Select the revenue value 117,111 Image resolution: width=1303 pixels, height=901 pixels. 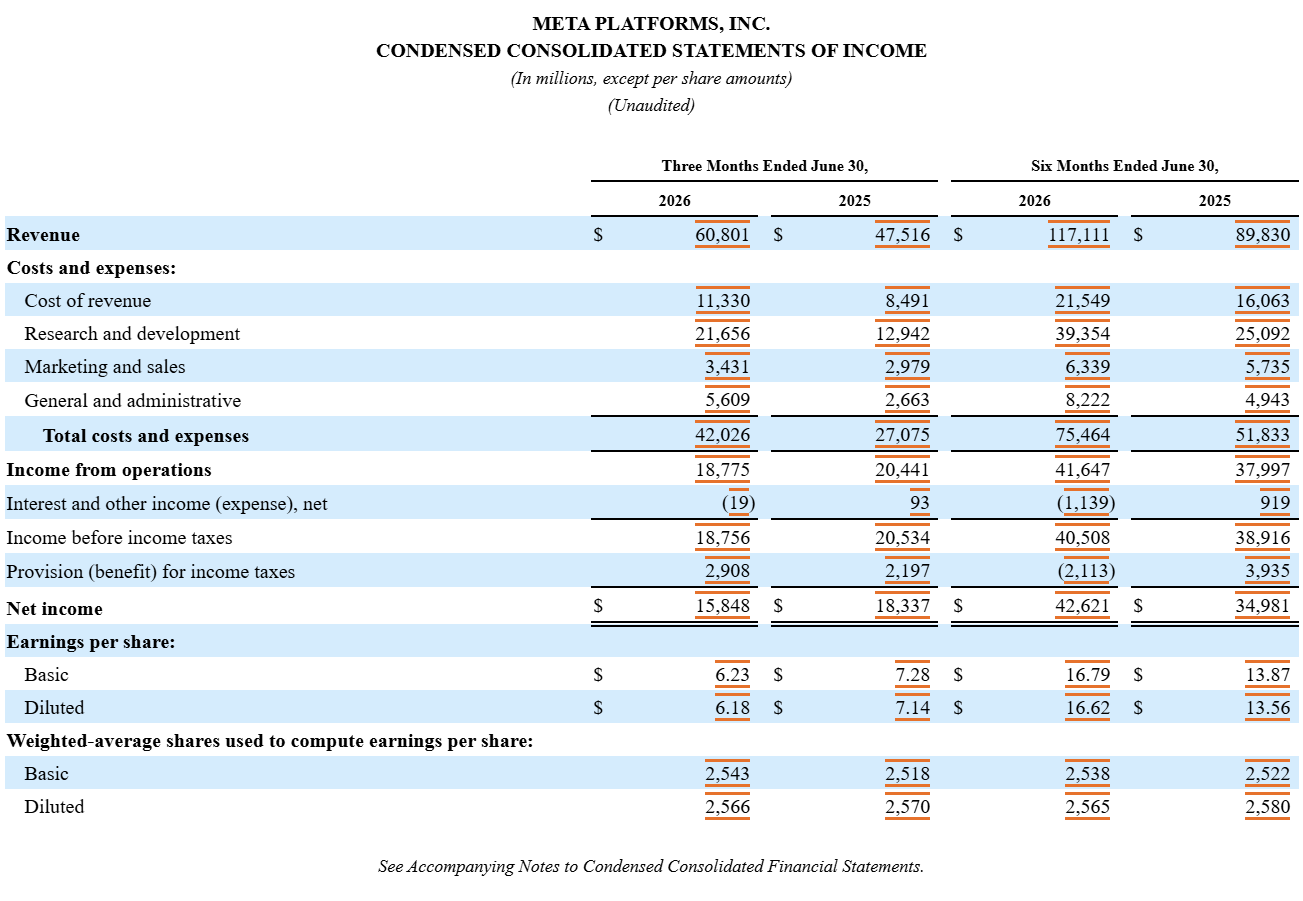pos(1078,235)
